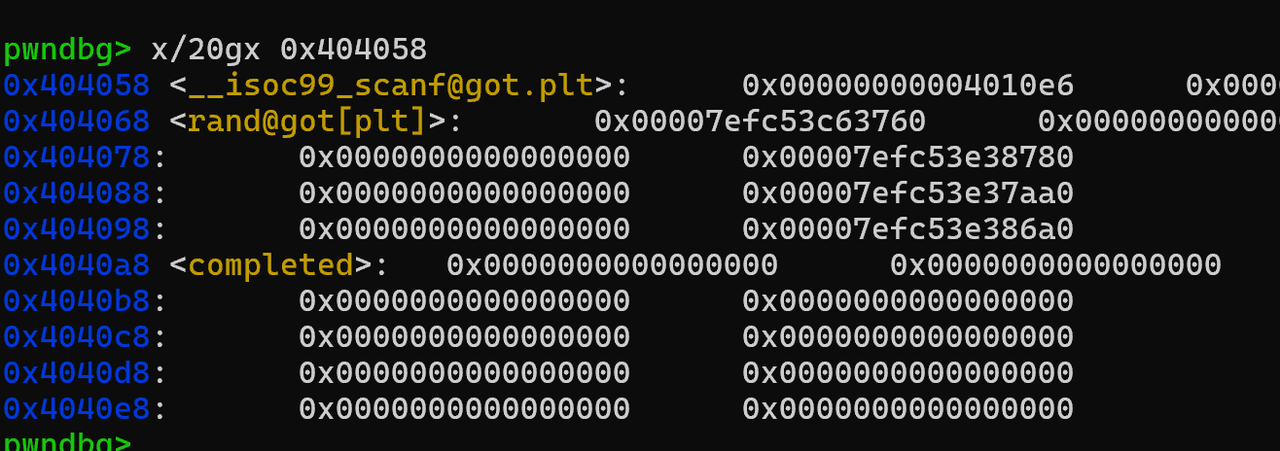Click the completed symbol label
The height and width of the screenshot is (451, 1280).
pos(271,265)
